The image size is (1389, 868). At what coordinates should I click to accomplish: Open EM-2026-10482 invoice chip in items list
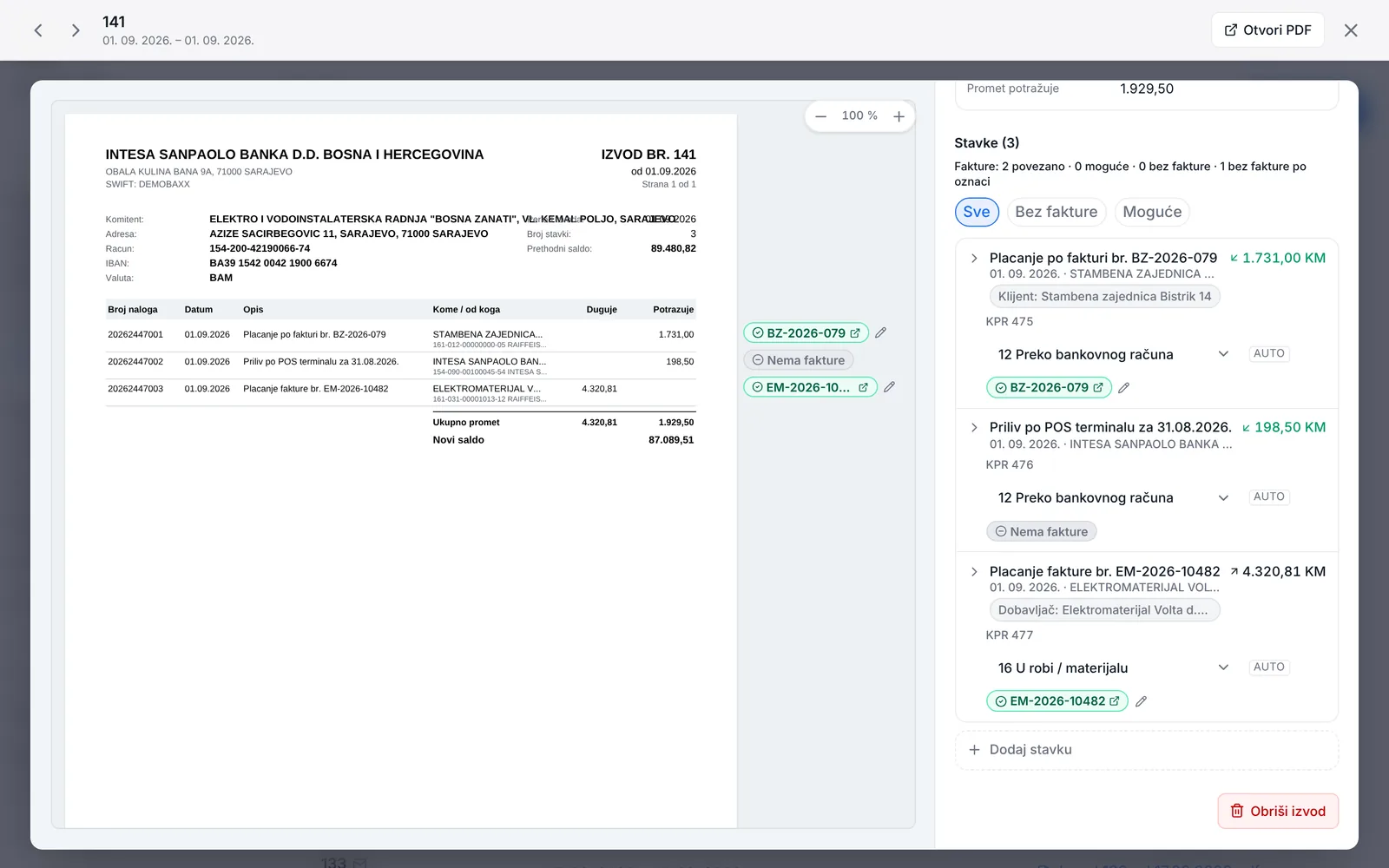pos(1057,701)
